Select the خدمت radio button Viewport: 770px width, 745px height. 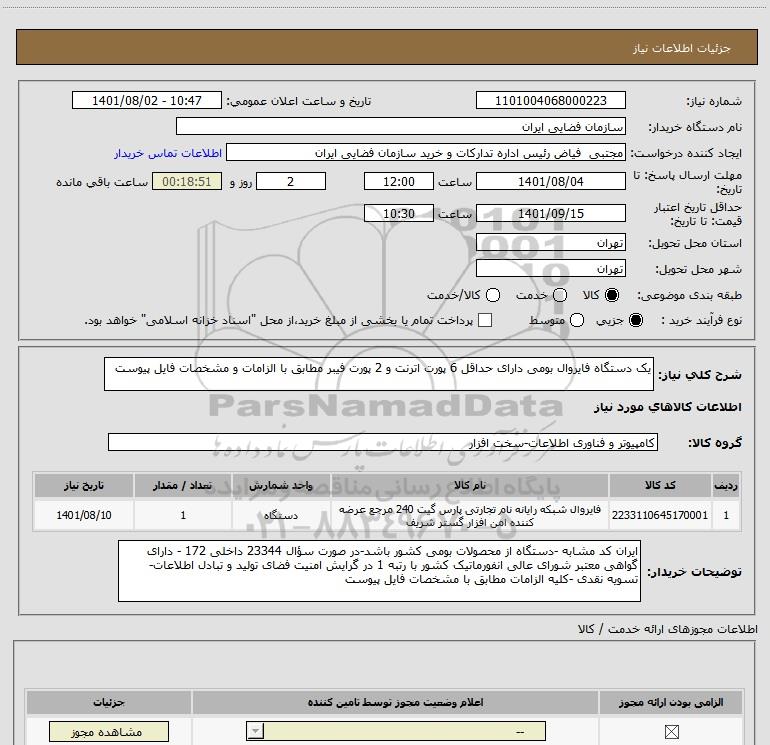click(560, 295)
